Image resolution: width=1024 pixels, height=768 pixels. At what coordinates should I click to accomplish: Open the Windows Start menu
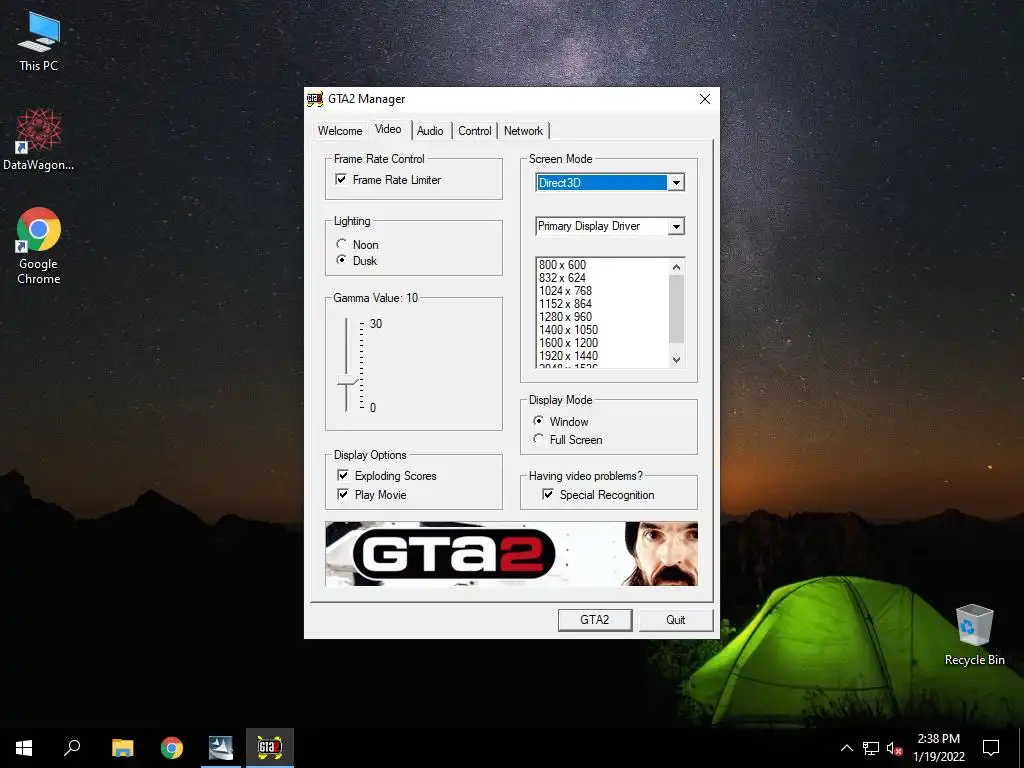(24, 748)
